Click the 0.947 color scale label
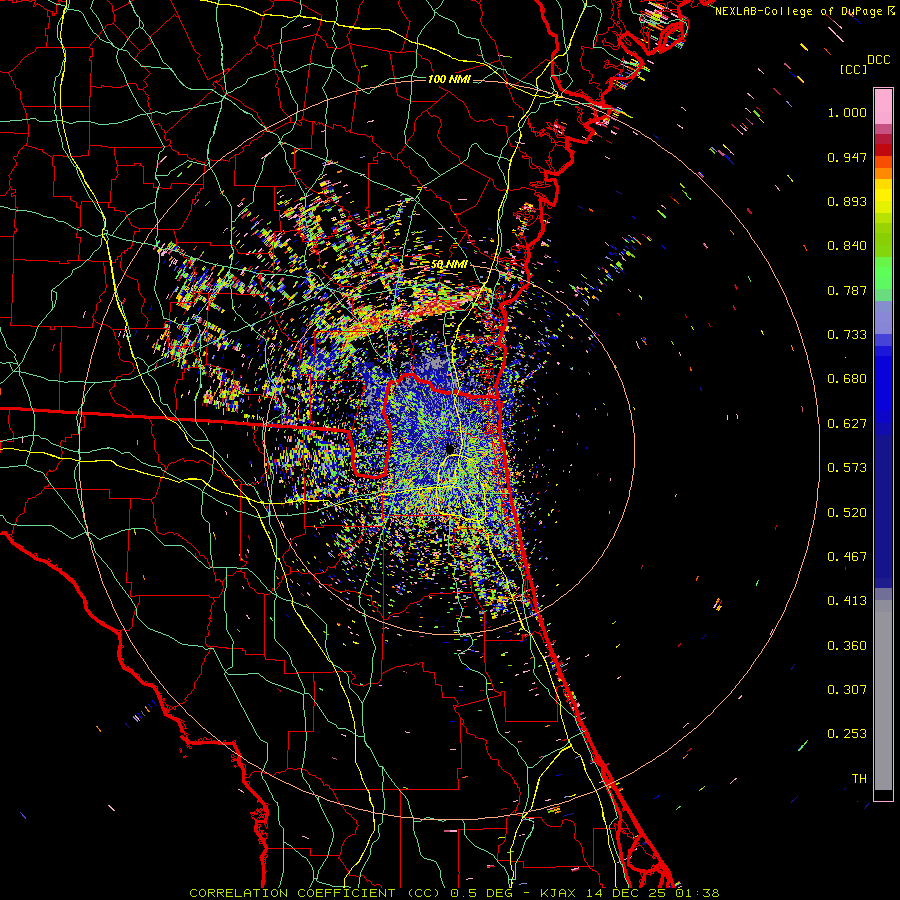 (847, 157)
